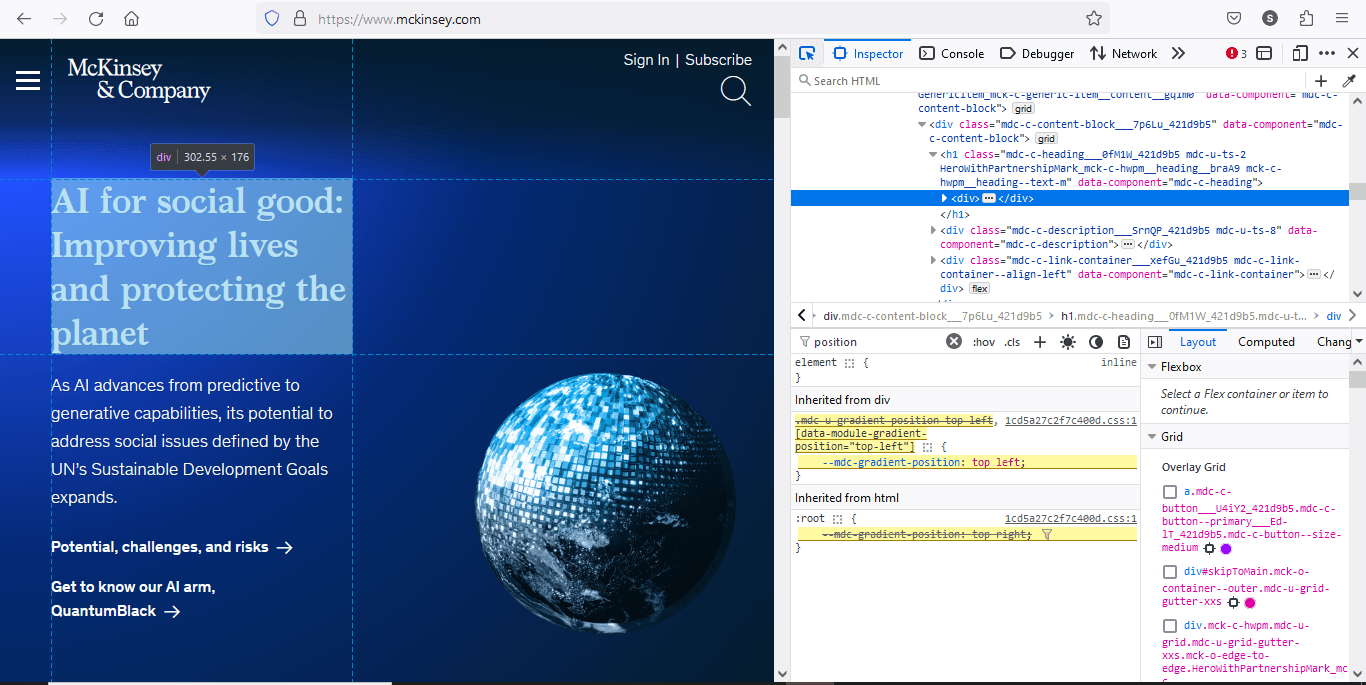The image size is (1366, 685).
Task: Open the Computed tab
Action: (x=1266, y=342)
